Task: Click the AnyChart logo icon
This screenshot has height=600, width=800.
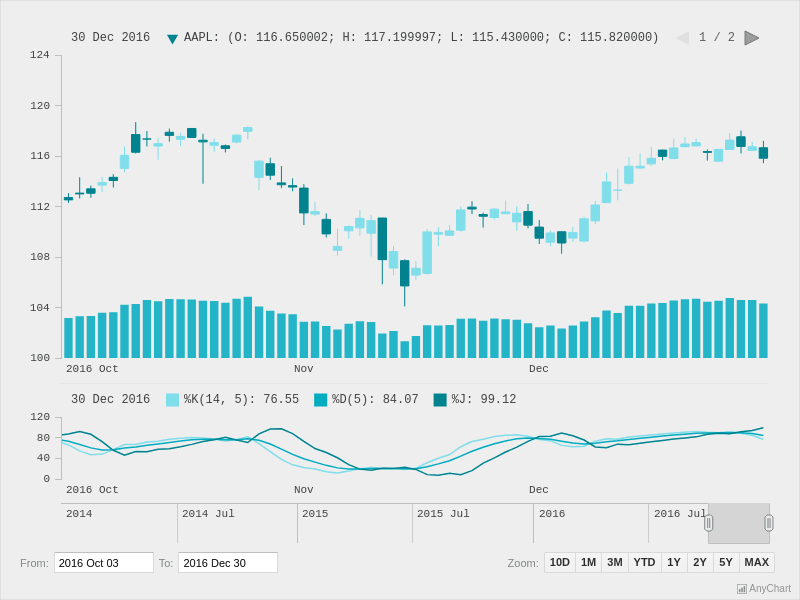Action: click(742, 589)
